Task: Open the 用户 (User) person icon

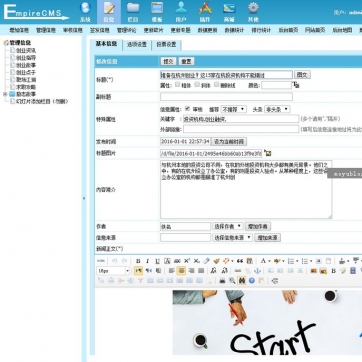Action: pyautogui.click(x=181, y=8)
